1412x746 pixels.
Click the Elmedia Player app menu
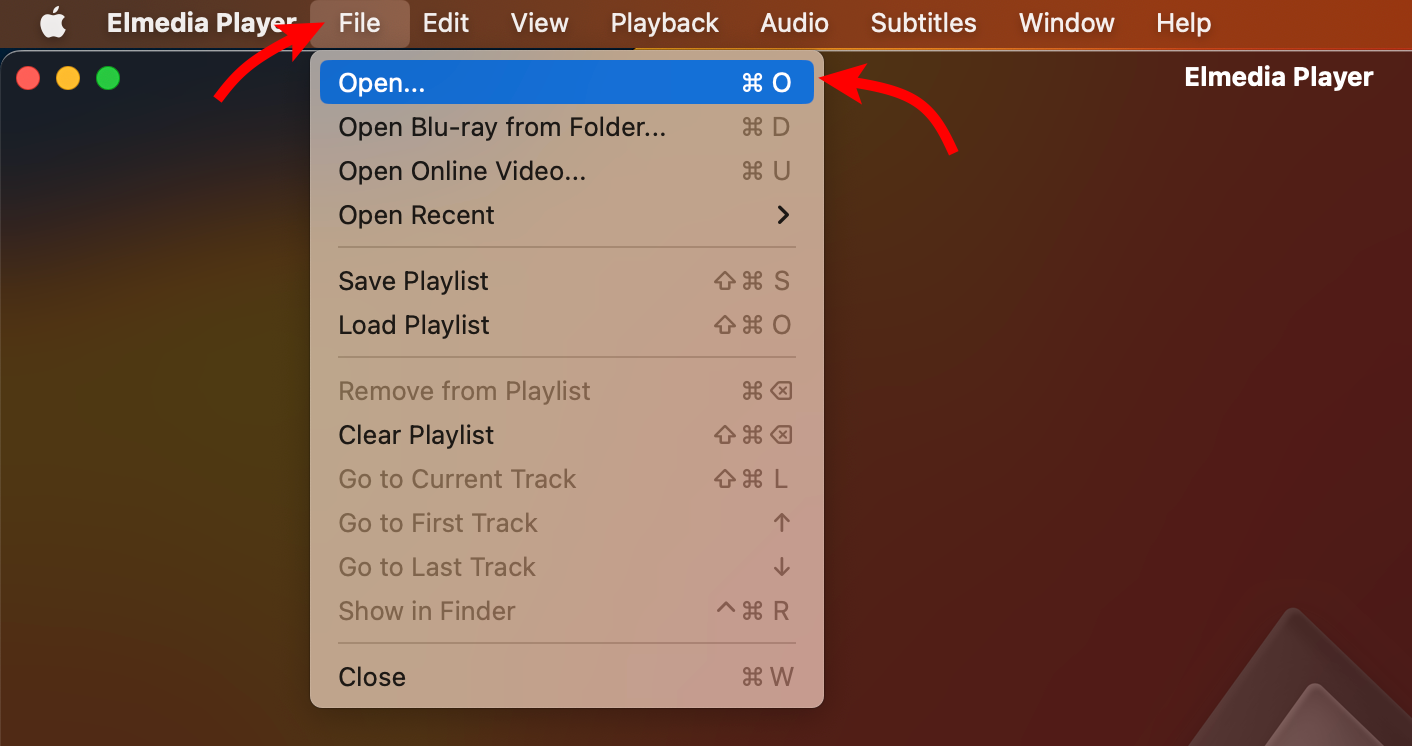202,23
